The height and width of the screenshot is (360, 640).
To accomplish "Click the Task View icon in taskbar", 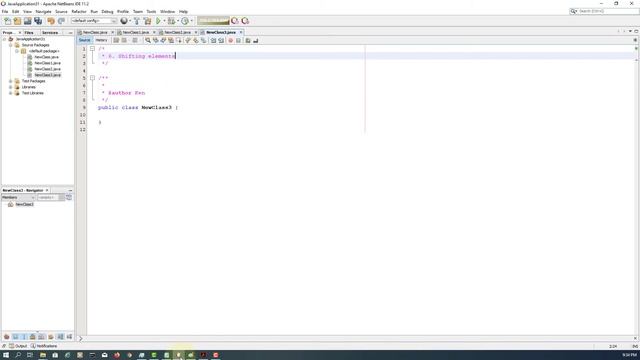I will pyautogui.click(x=30, y=355).
